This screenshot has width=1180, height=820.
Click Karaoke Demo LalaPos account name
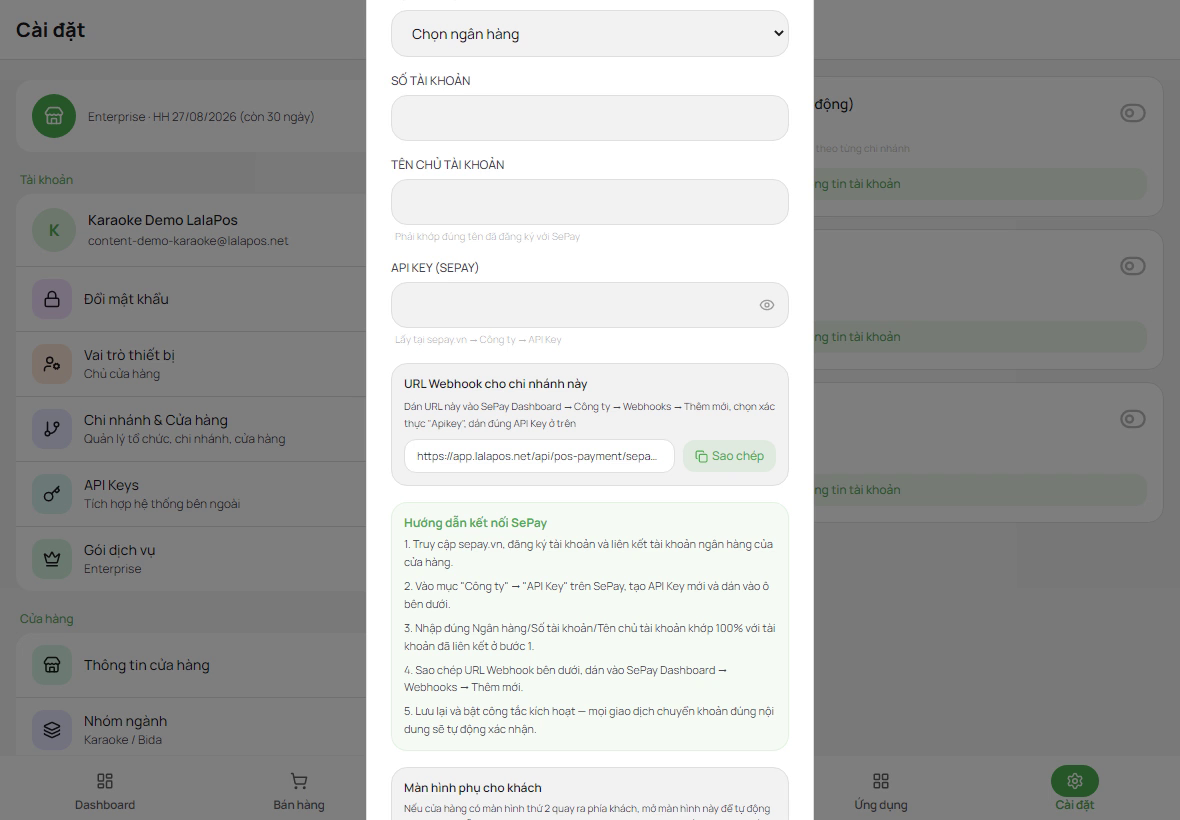pyautogui.click(x=163, y=220)
